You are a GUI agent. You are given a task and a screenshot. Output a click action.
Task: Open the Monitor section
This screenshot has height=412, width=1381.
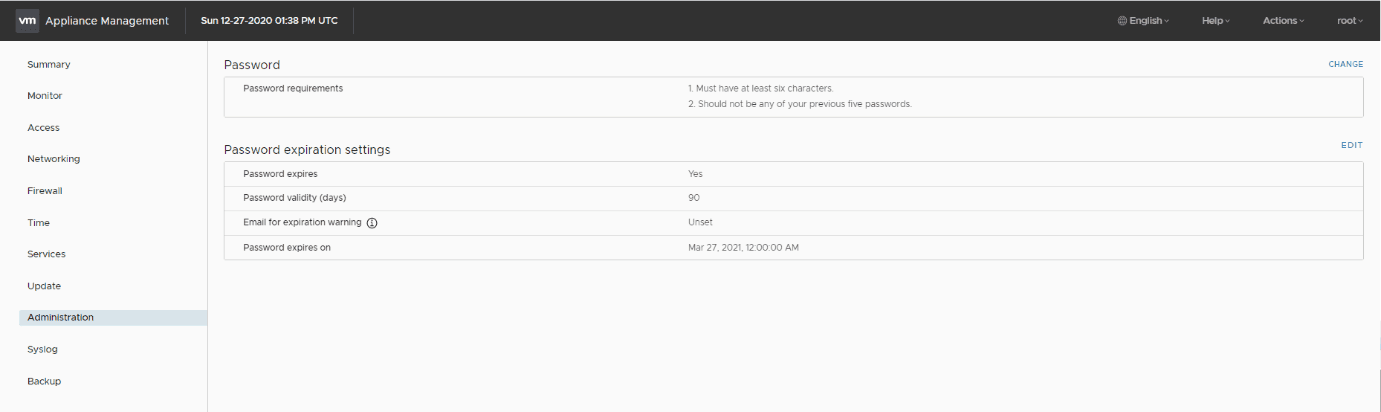pyautogui.click(x=45, y=96)
